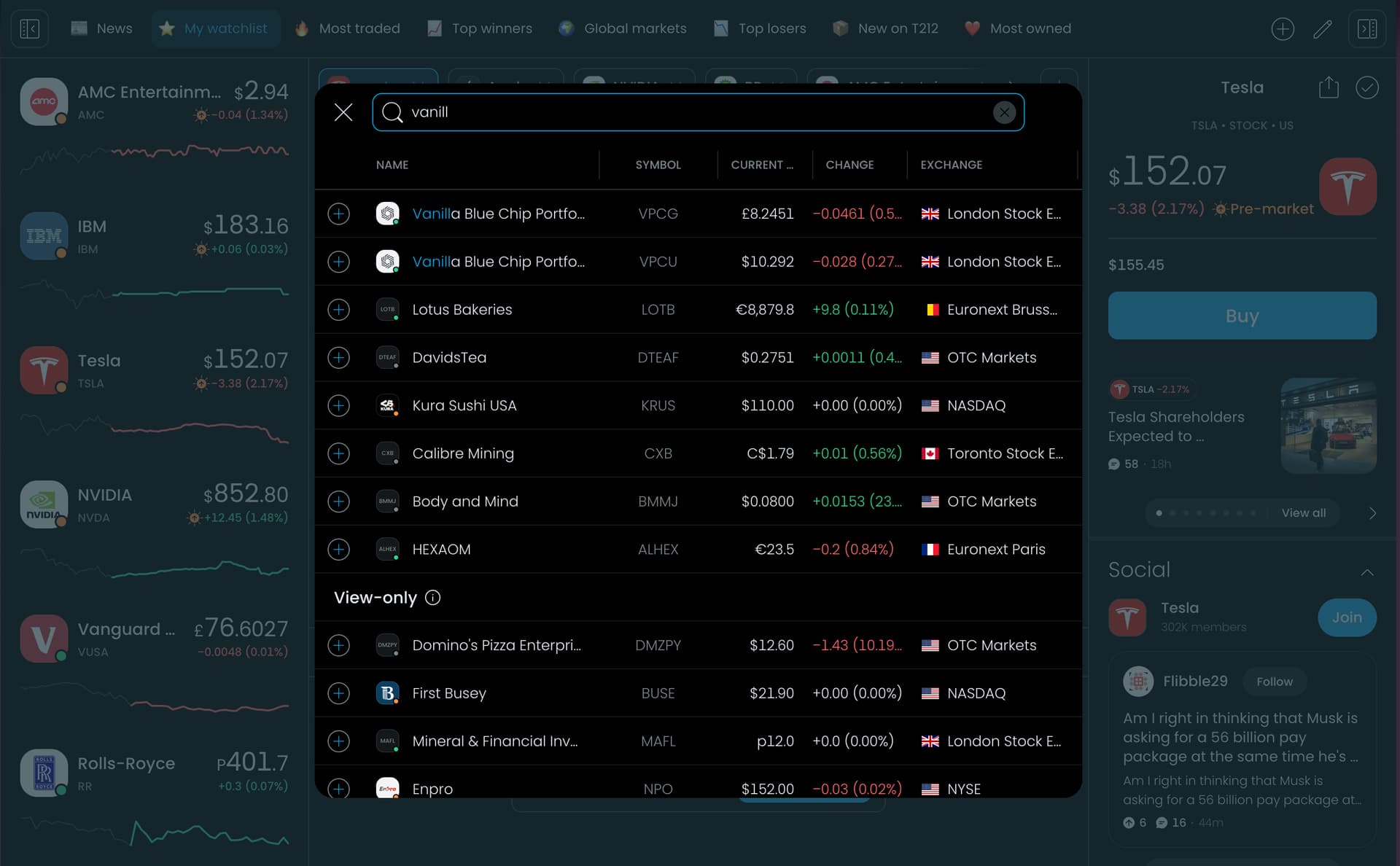The height and width of the screenshot is (866, 1400).
Task: Sort by the EXCHANGE column header
Action: (x=951, y=165)
